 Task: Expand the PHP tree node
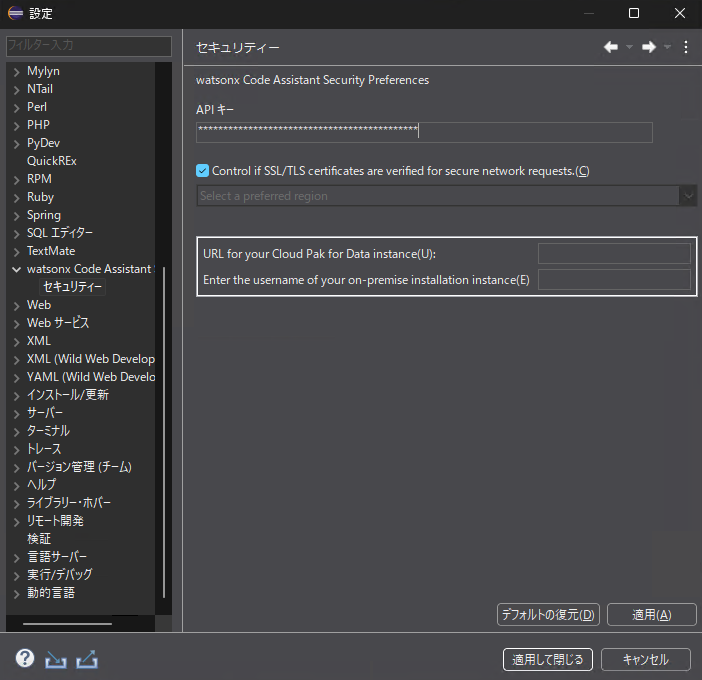point(17,125)
